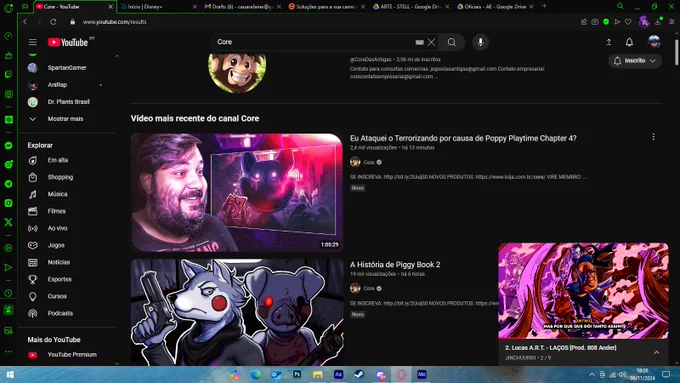Reload the page in browser toolbar

tap(53, 22)
